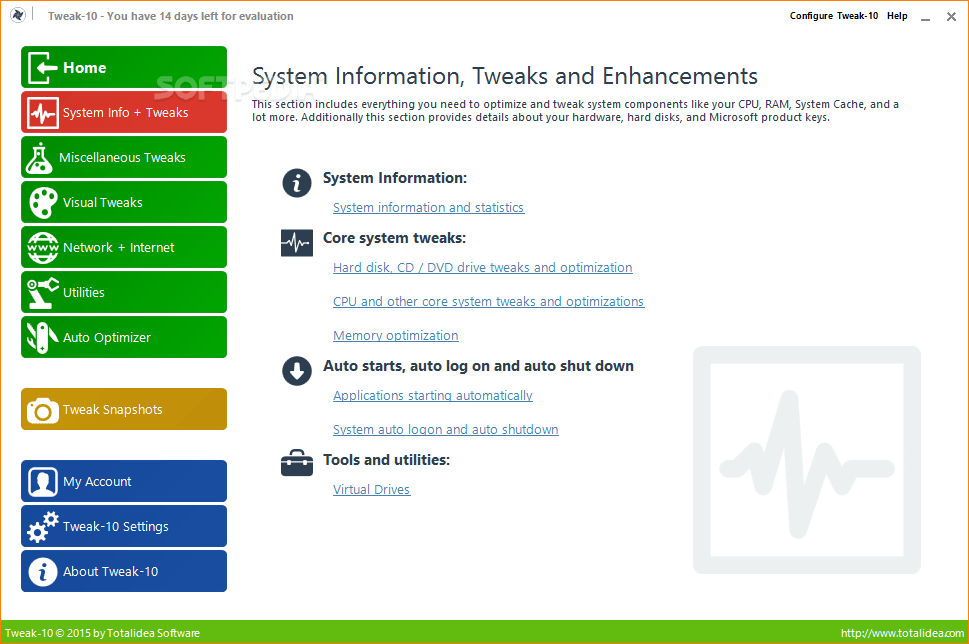969x644 pixels.
Task: Click the camera icon on Tweak Snapshots
Action: pyautogui.click(x=43, y=410)
